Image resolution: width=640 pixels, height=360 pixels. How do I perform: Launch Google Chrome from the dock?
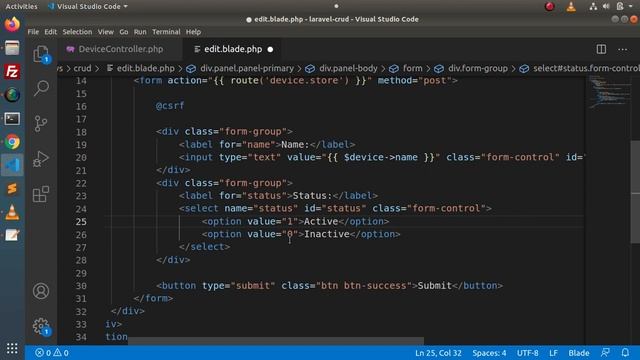point(12,142)
